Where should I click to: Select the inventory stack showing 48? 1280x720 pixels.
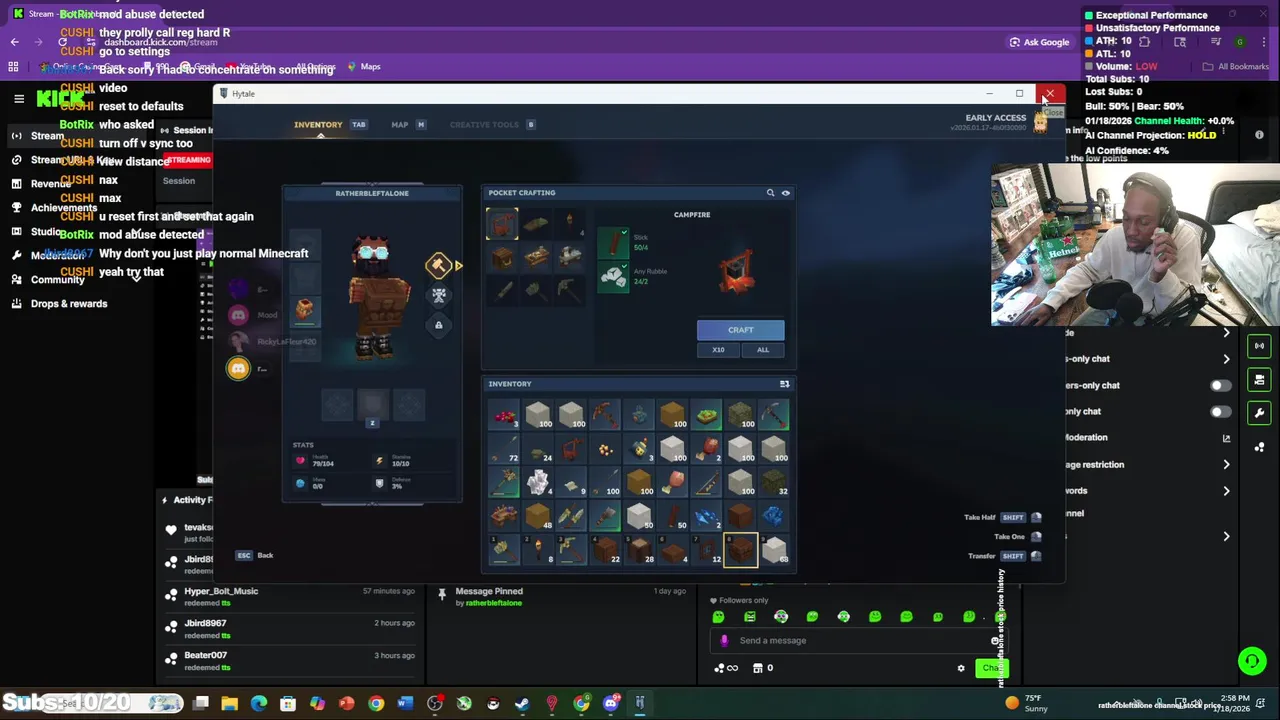click(537, 516)
